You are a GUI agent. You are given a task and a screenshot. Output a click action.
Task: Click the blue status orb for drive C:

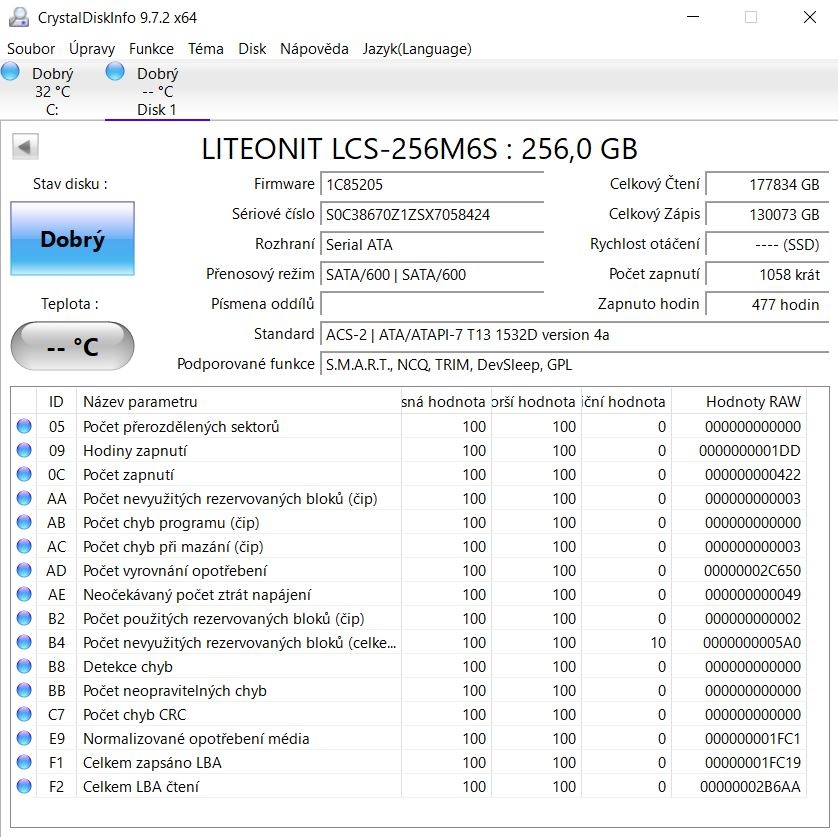click(x=11, y=71)
